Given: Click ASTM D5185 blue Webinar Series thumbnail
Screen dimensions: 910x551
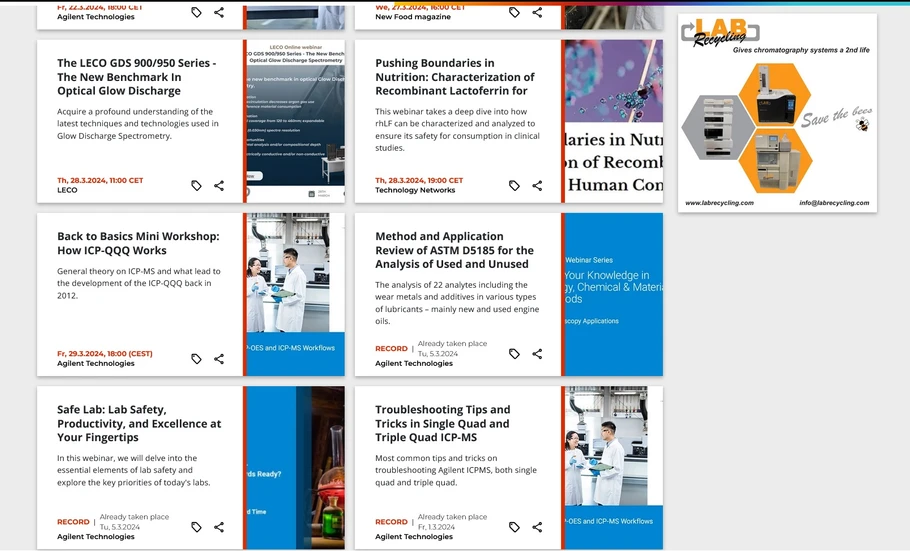Looking at the screenshot, I should (614, 294).
